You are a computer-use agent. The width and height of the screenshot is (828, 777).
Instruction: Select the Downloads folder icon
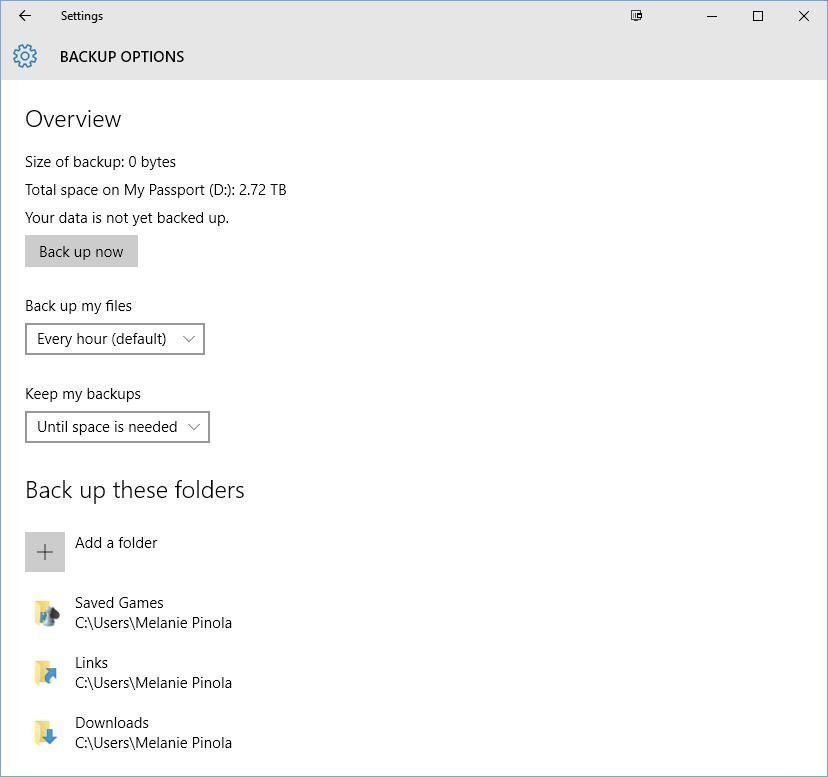pos(45,733)
